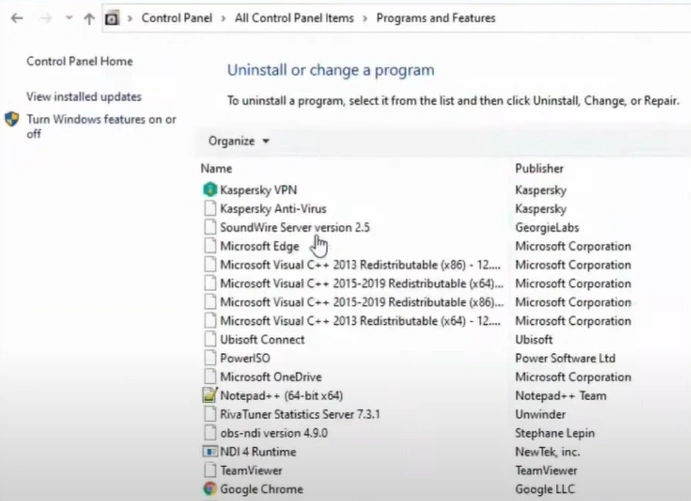Click the Microsoft Edge file icon
The width and height of the screenshot is (691, 501).
coord(210,246)
